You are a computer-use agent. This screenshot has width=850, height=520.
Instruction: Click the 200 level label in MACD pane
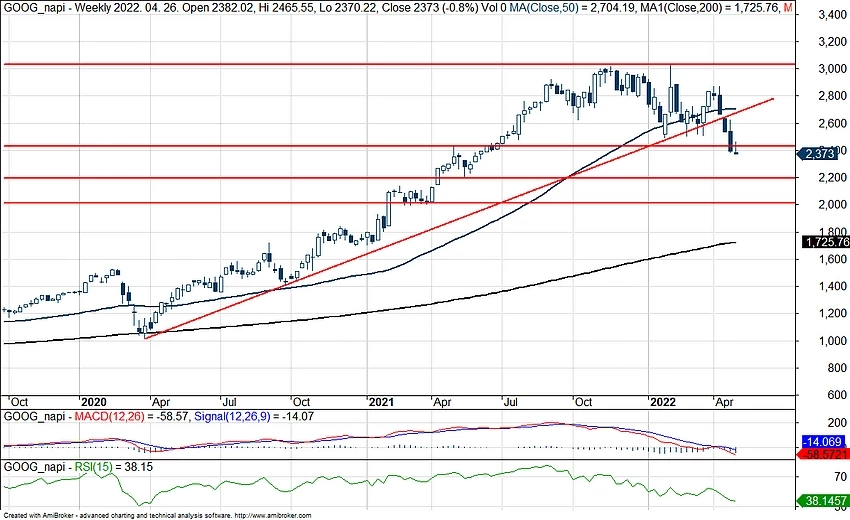tap(837, 423)
